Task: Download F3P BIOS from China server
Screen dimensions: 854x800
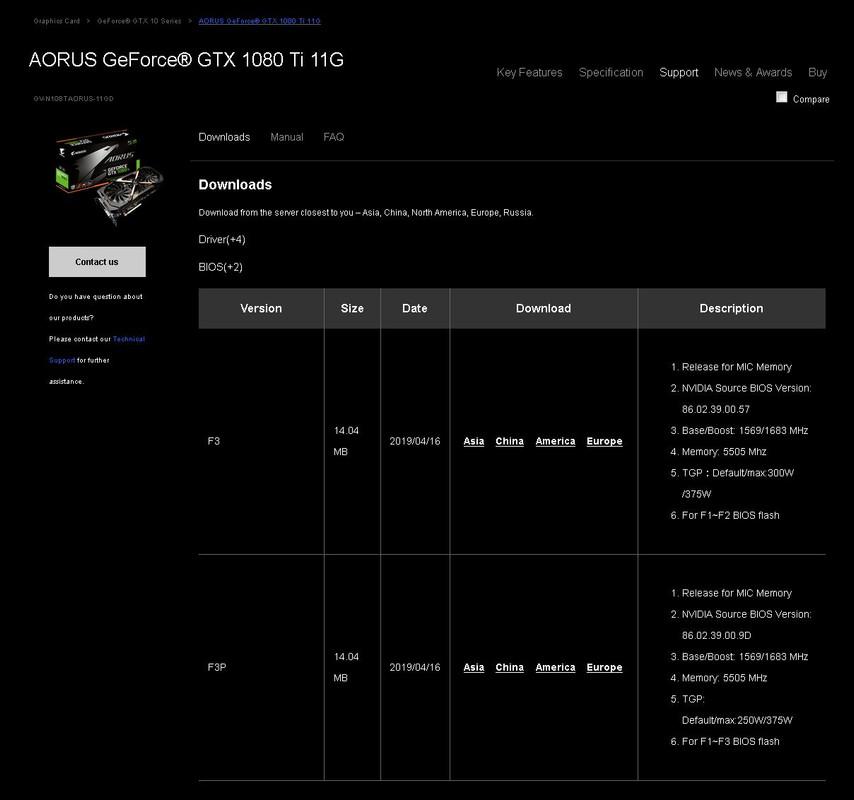Action: coord(509,667)
